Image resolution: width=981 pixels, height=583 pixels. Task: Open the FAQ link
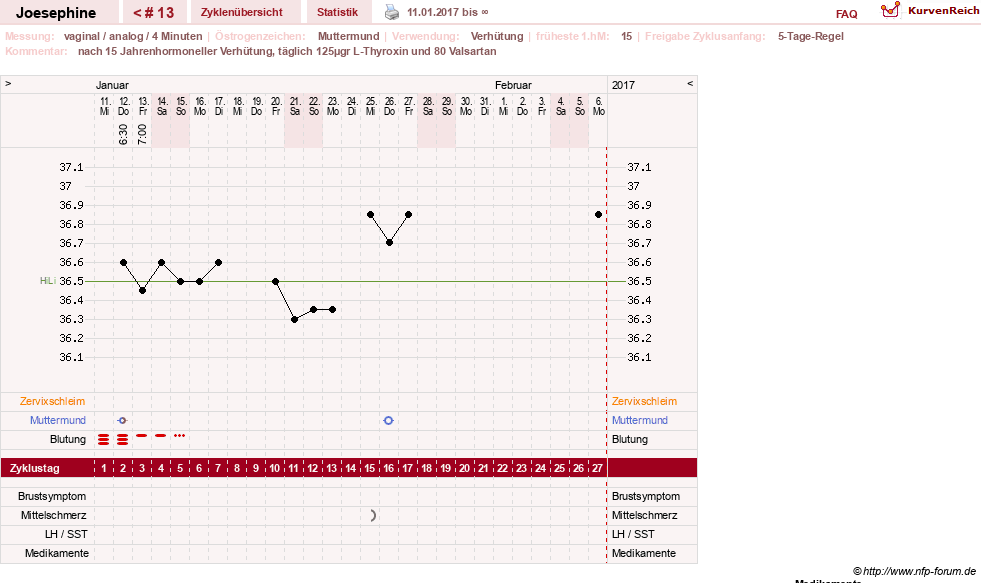[x=846, y=14]
